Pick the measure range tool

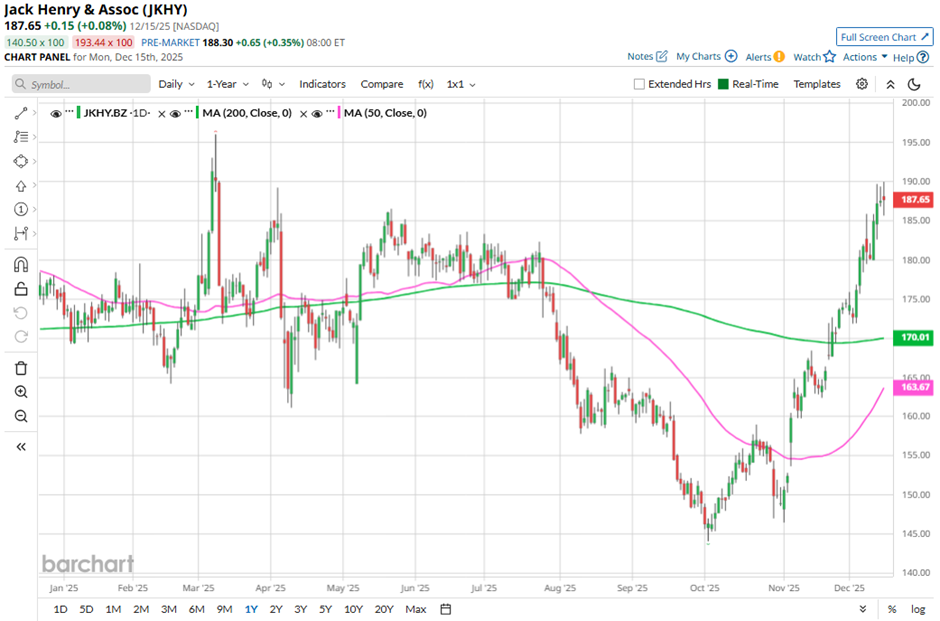tap(21, 233)
